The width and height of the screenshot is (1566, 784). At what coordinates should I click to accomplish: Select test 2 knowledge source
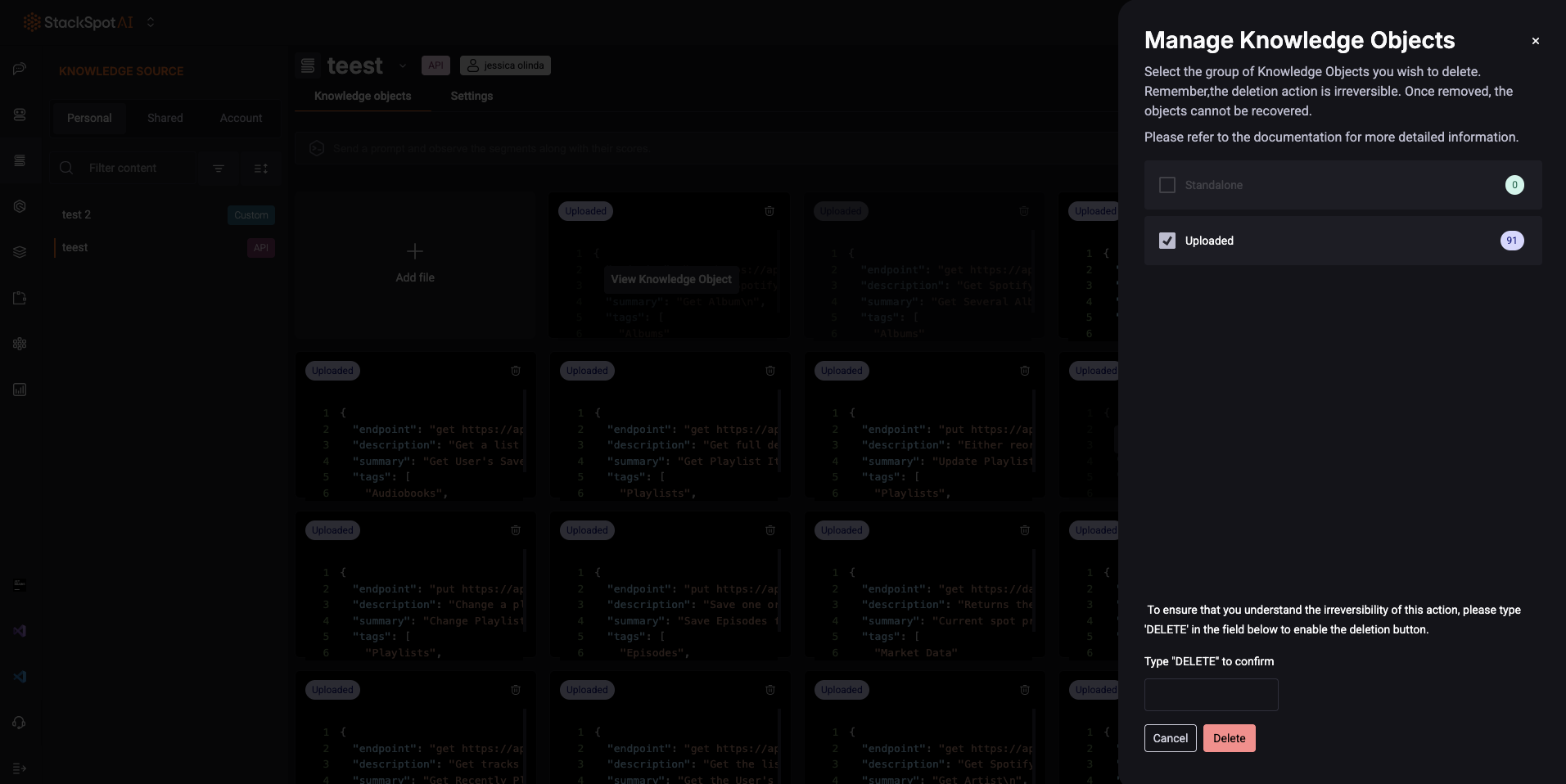pyautogui.click(x=77, y=214)
